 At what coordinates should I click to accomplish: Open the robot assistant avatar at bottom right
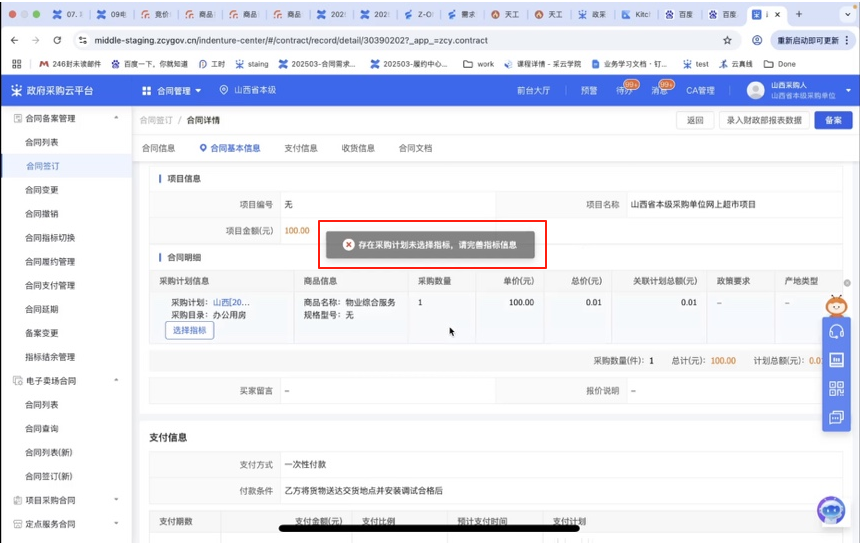(831, 511)
